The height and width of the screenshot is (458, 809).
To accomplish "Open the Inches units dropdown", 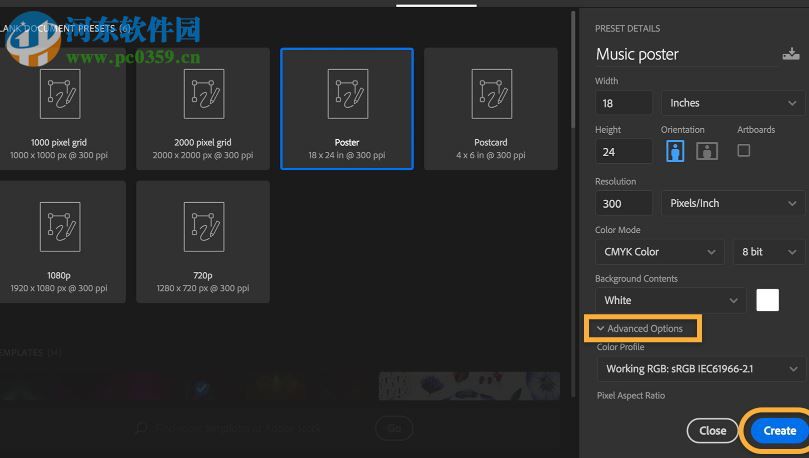I will 733,103.
